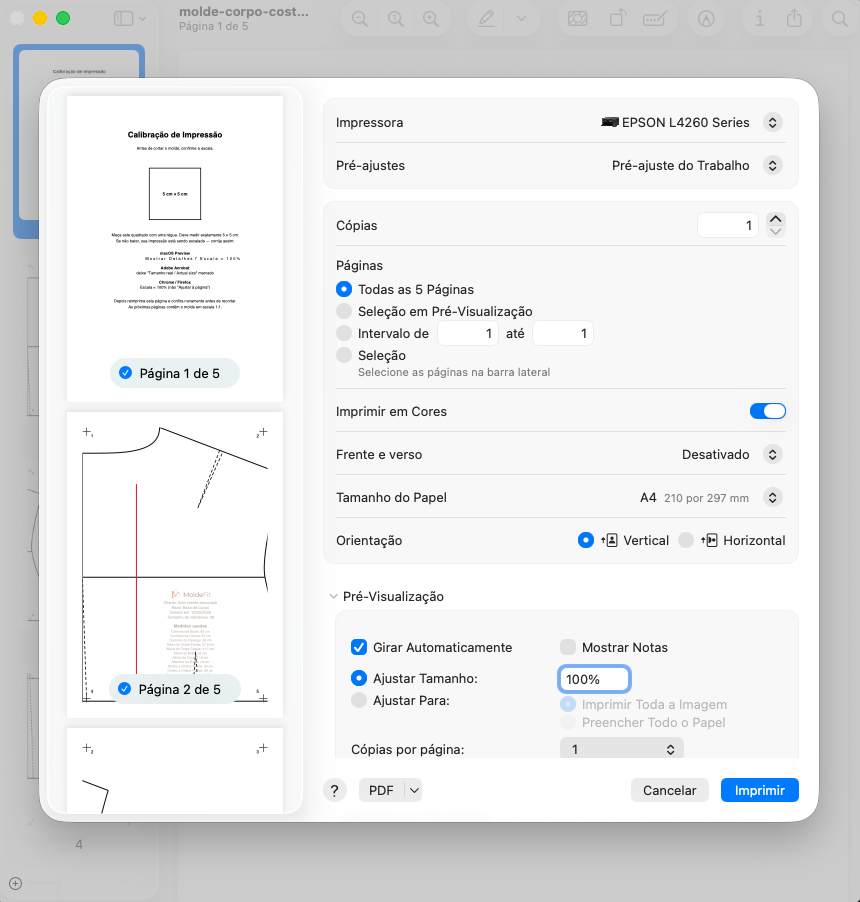Click the zoom to actual size magnifier in Preview toolbar

point(396,19)
